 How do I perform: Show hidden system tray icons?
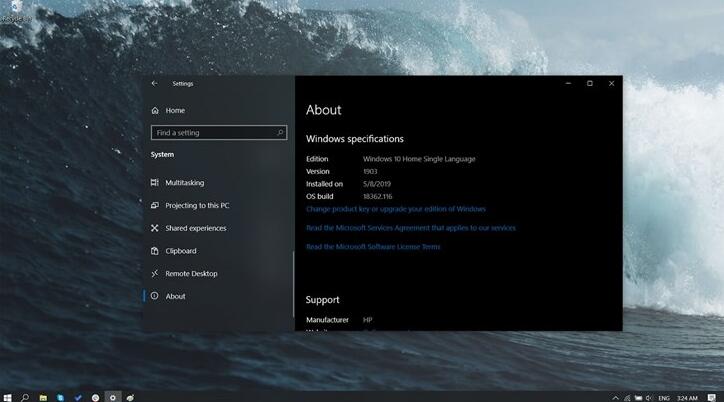point(615,398)
